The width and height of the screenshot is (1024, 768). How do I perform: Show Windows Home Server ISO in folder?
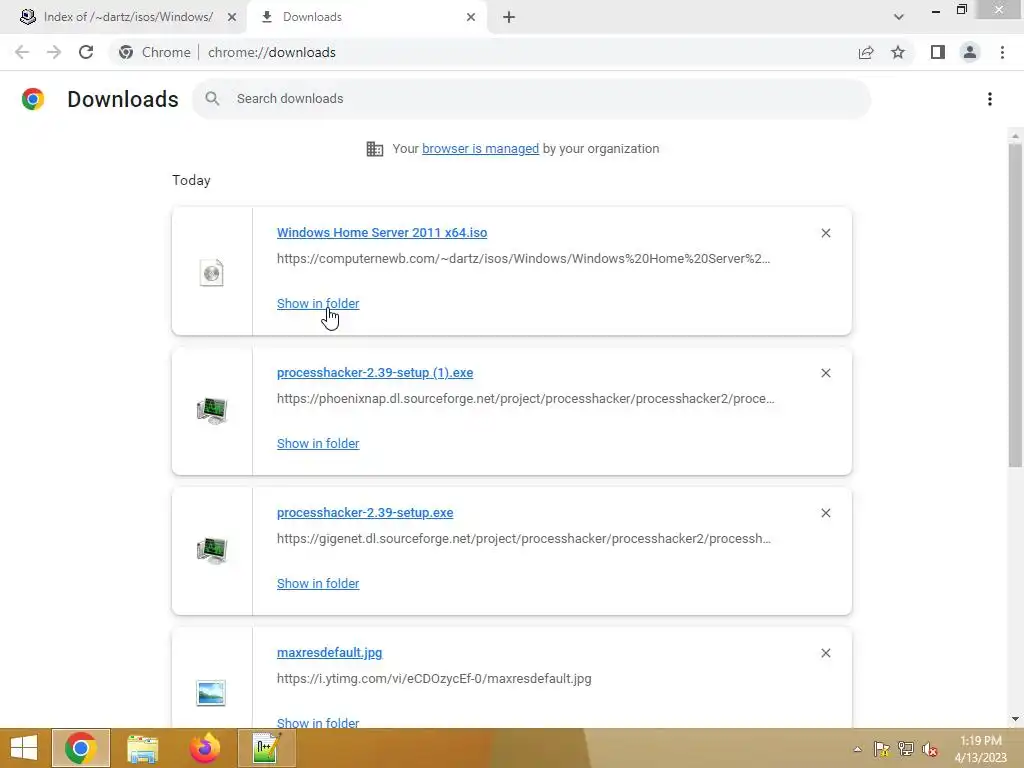click(x=318, y=304)
